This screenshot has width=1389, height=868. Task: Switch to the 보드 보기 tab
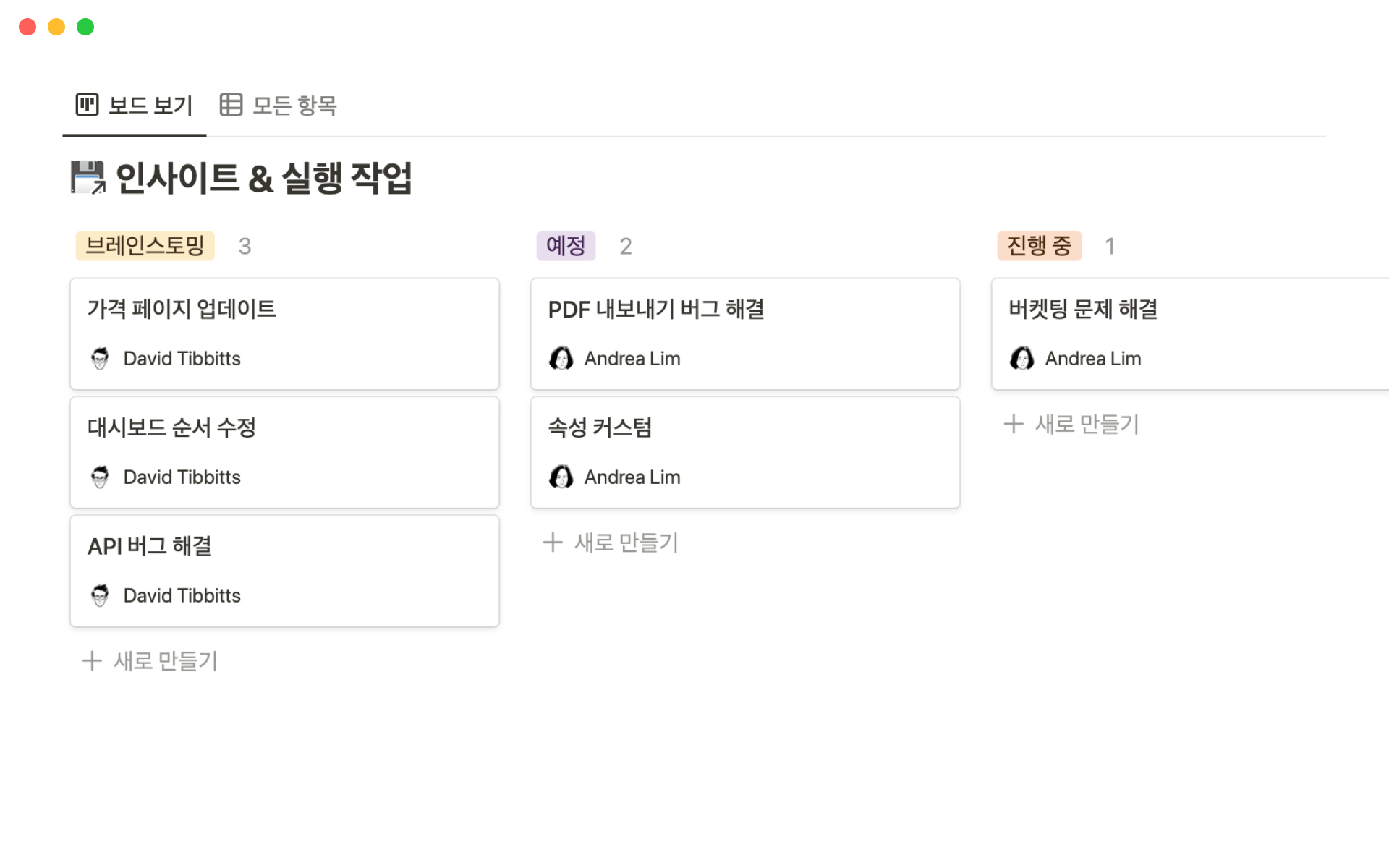pos(150,106)
